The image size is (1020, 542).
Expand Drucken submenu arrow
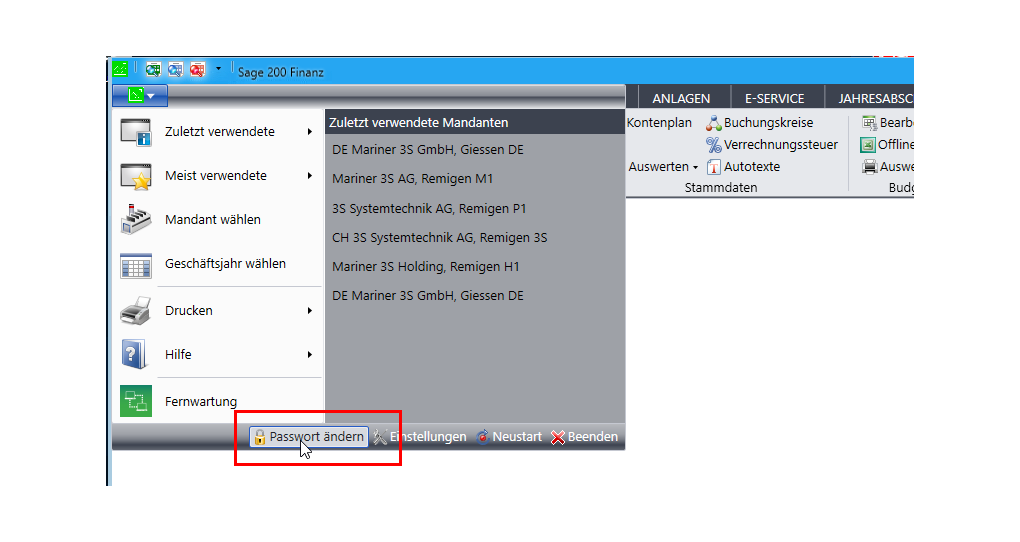[310, 310]
